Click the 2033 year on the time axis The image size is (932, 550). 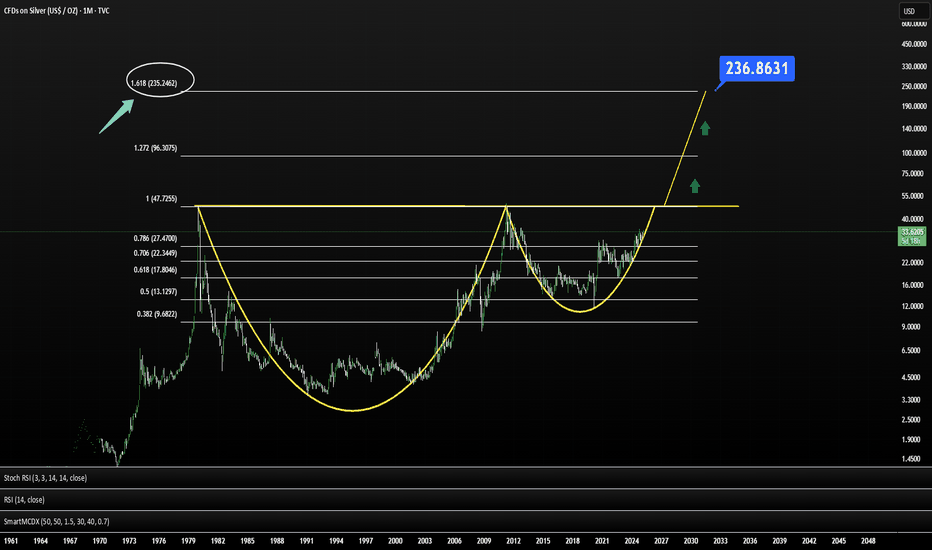720,541
